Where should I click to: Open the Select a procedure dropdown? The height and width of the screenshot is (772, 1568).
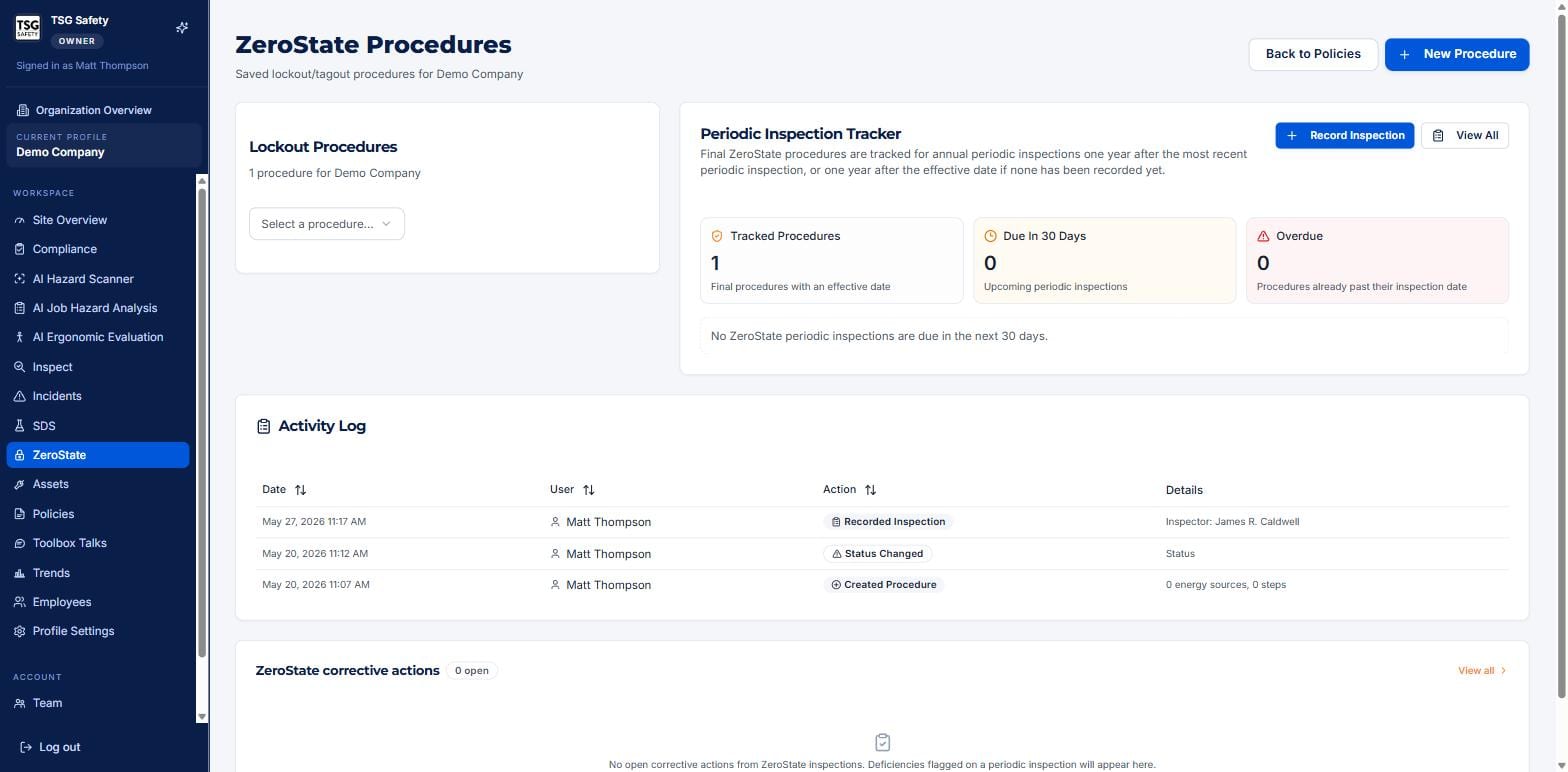click(327, 224)
